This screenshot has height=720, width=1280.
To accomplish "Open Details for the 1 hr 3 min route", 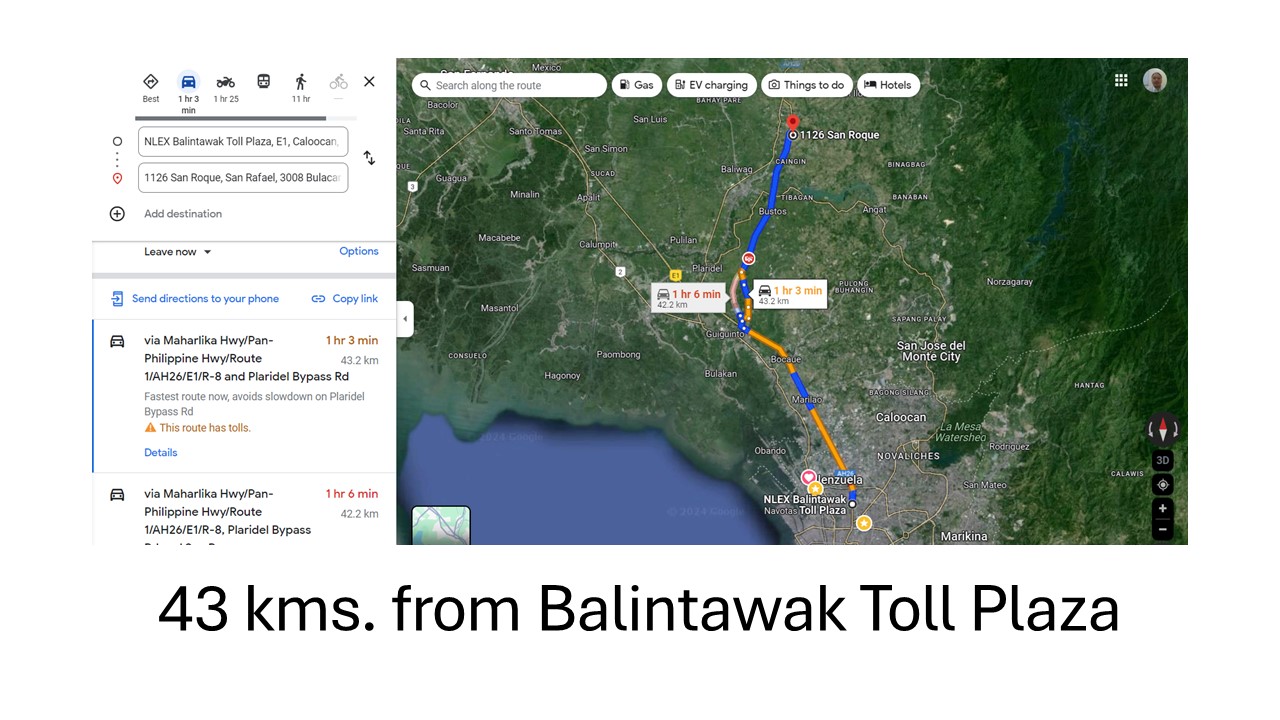I will click(x=160, y=453).
